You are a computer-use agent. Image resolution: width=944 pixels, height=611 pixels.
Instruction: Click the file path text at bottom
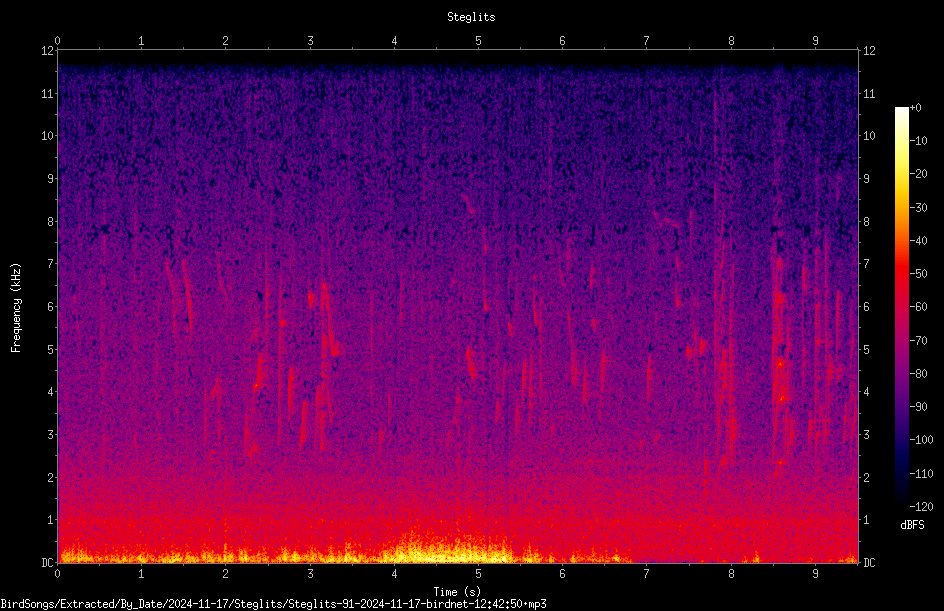point(273,604)
